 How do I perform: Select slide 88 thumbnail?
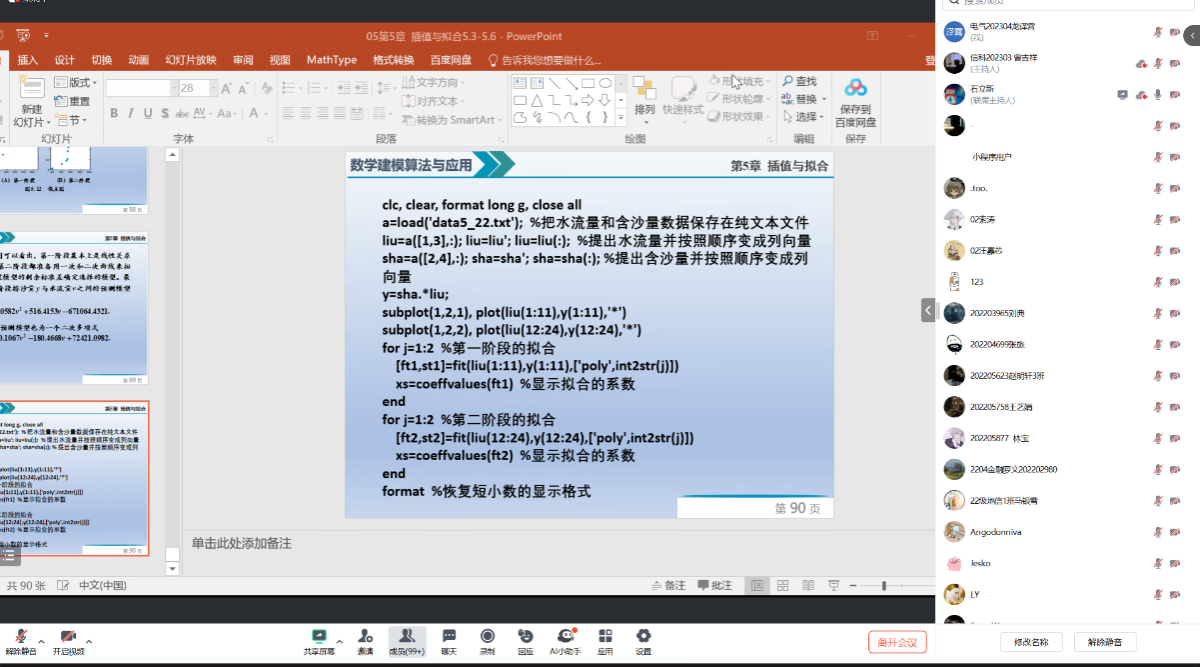pyautogui.click(x=74, y=180)
